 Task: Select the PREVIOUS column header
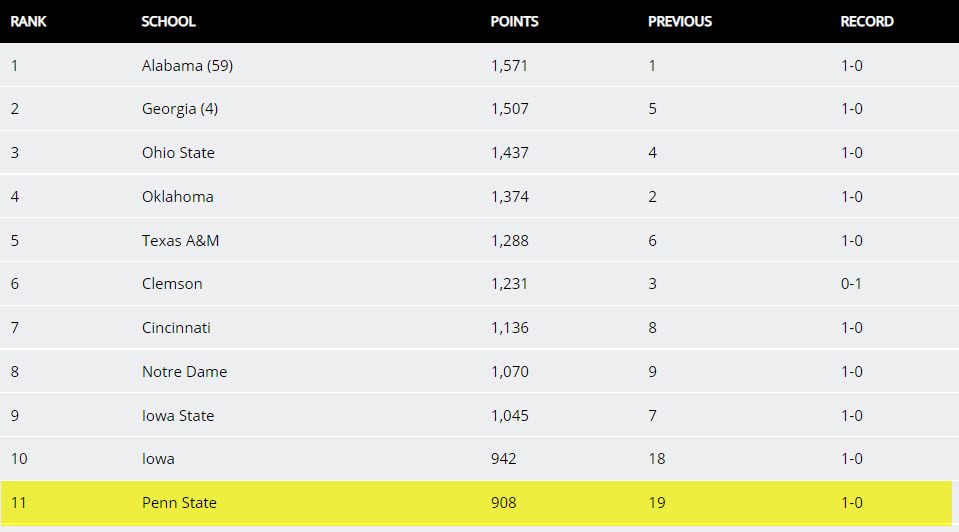(680, 21)
